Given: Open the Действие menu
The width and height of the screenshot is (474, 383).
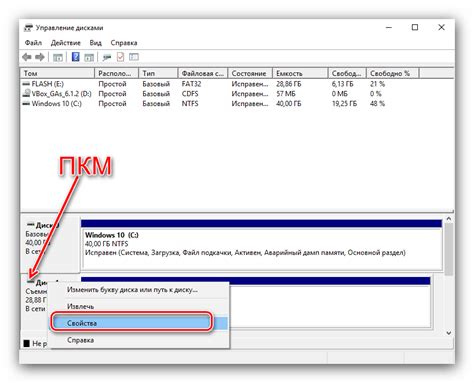Looking at the screenshot, I should tap(66, 43).
